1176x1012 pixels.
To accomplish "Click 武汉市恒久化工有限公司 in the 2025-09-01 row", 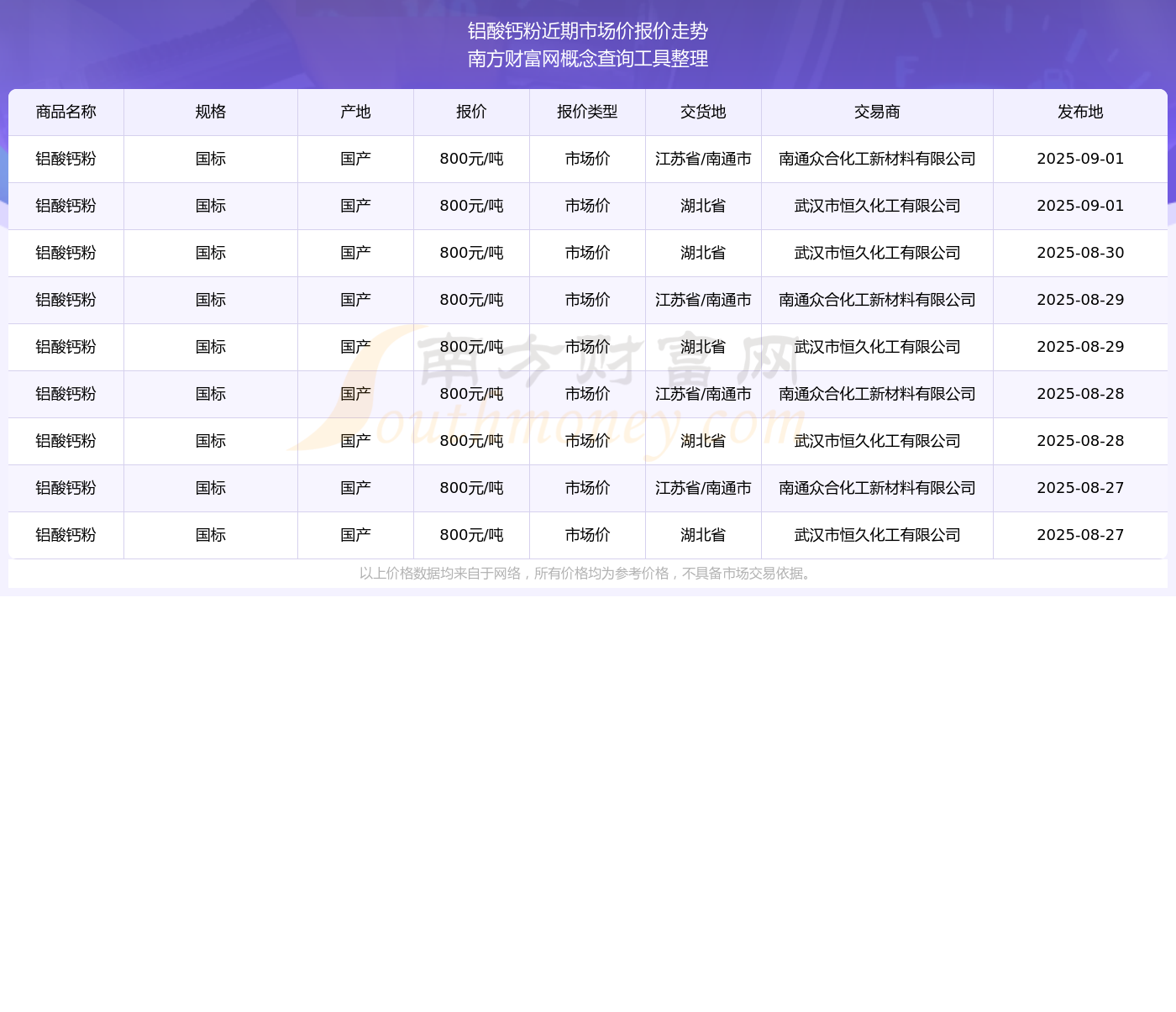I will click(877, 206).
